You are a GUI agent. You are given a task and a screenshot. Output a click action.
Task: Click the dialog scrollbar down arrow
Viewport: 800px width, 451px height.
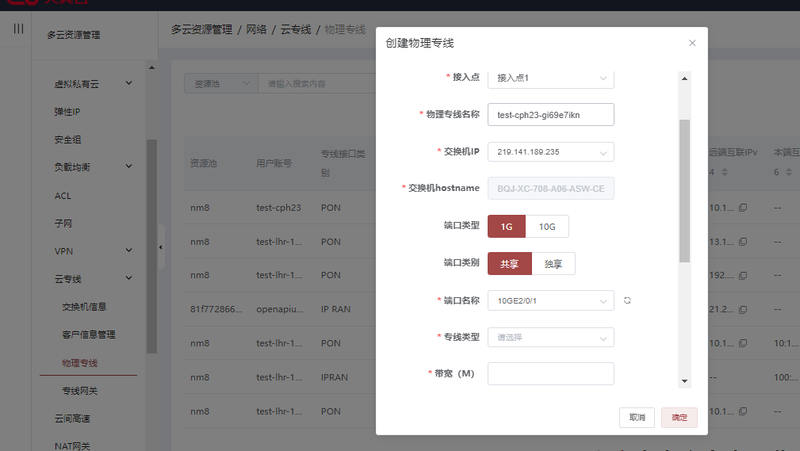tap(684, 381)
